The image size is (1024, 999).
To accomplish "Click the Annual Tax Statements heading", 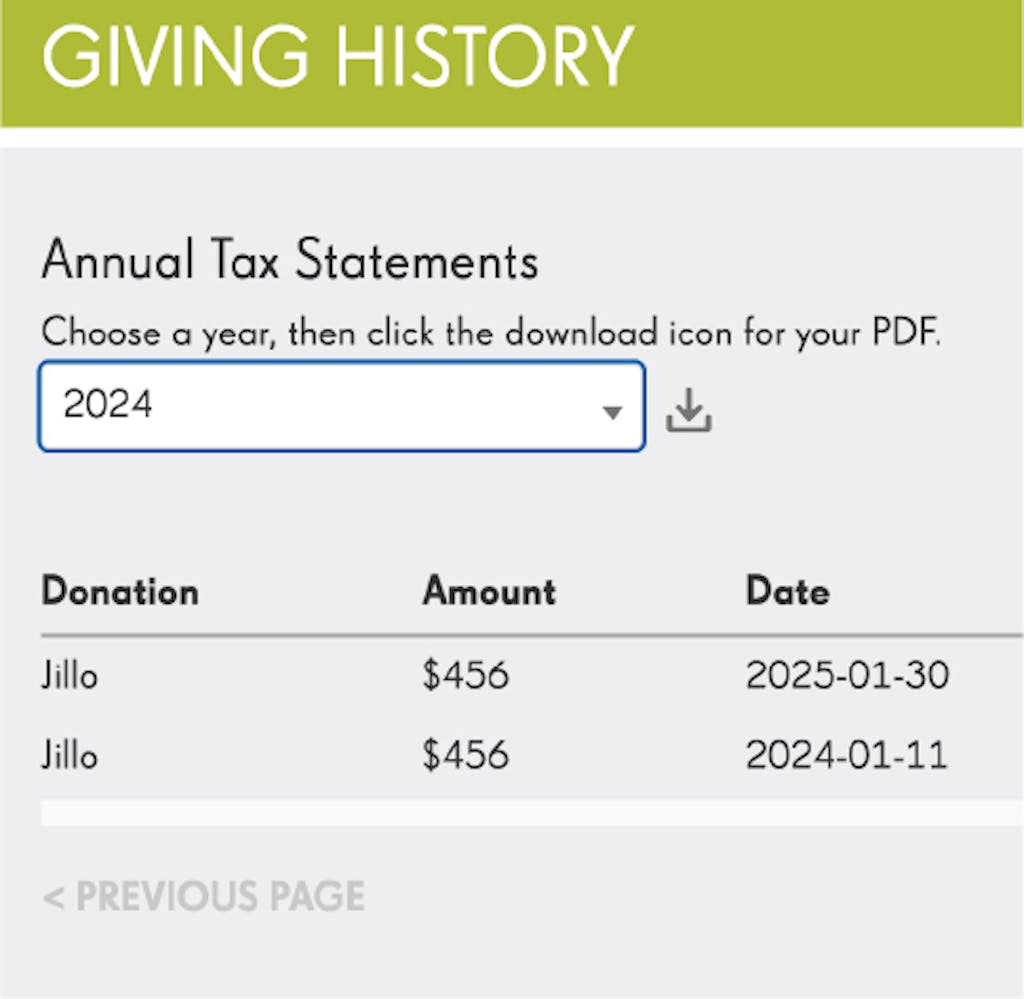I will pyautogui.click(x=290, y=261).
